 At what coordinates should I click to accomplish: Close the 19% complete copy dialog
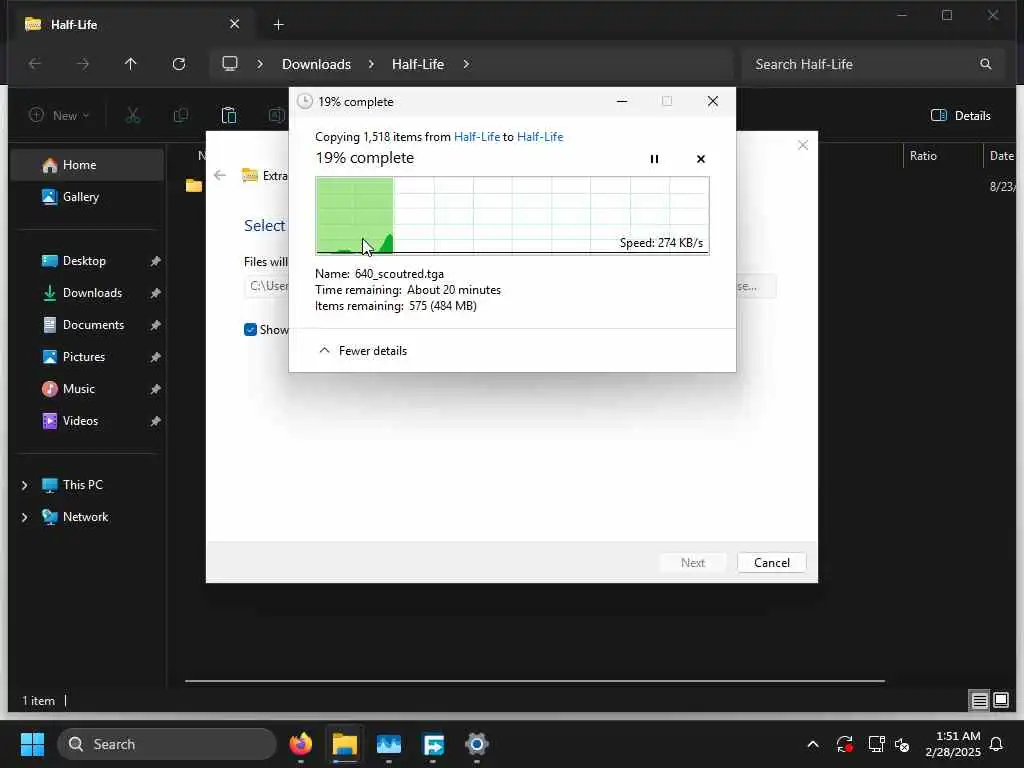[x=712, y=101]
